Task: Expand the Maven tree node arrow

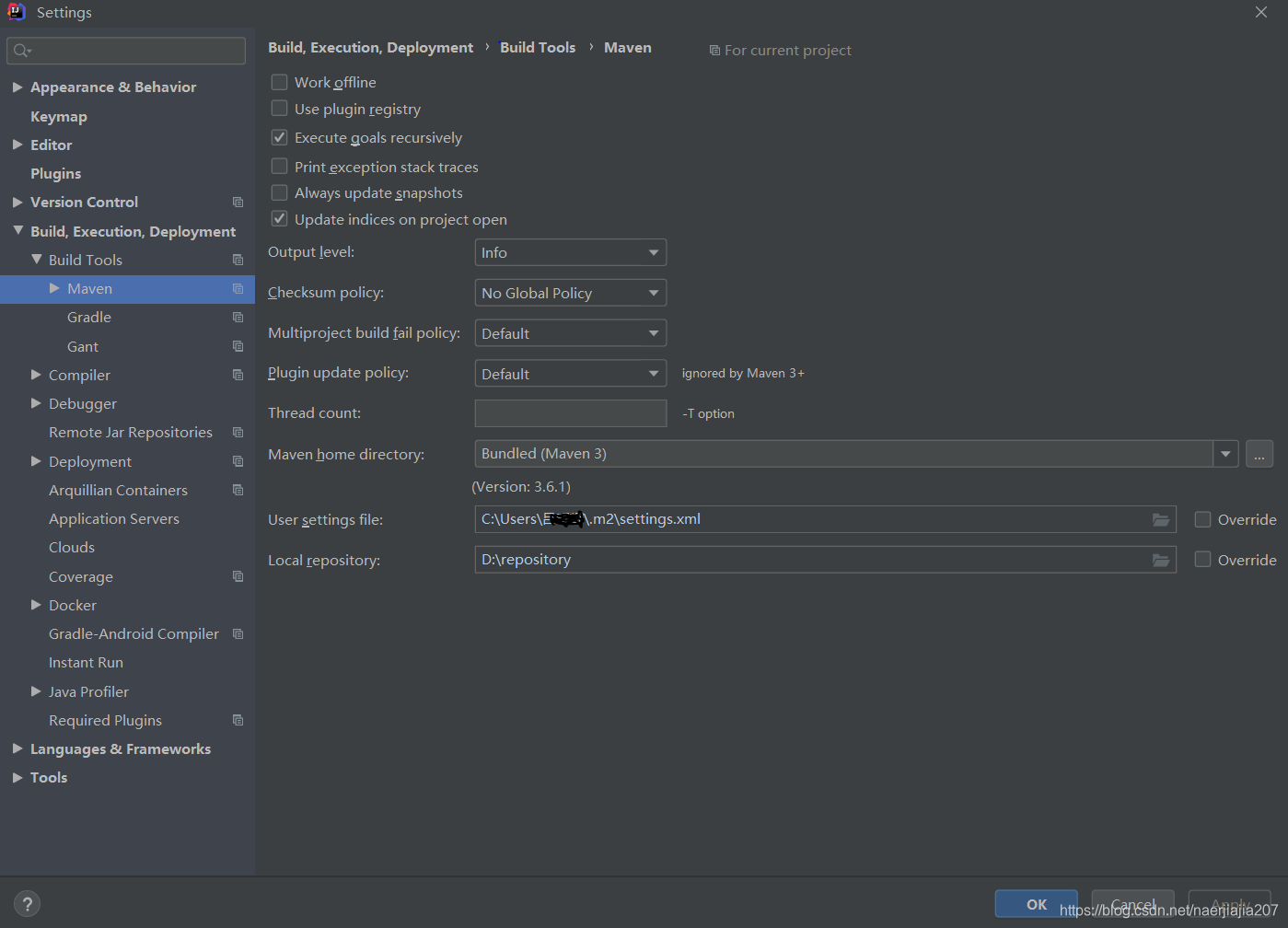Action: (54, 288)
